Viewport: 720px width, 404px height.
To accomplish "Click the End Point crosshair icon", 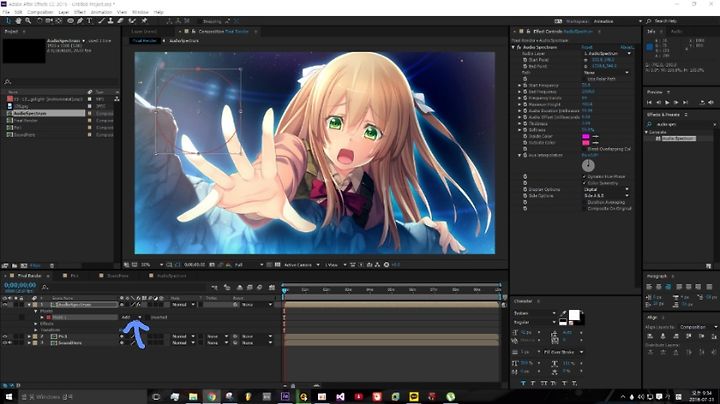I will 586,66.
